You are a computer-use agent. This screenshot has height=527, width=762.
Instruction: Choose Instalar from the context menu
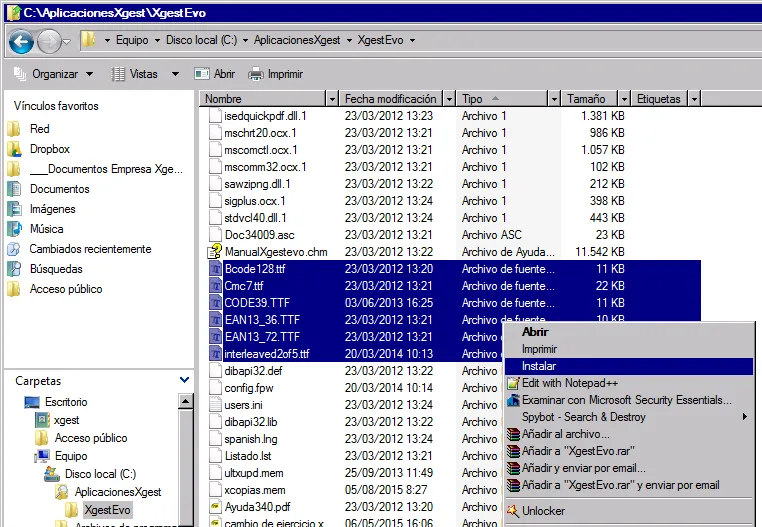tap(539, 367)
